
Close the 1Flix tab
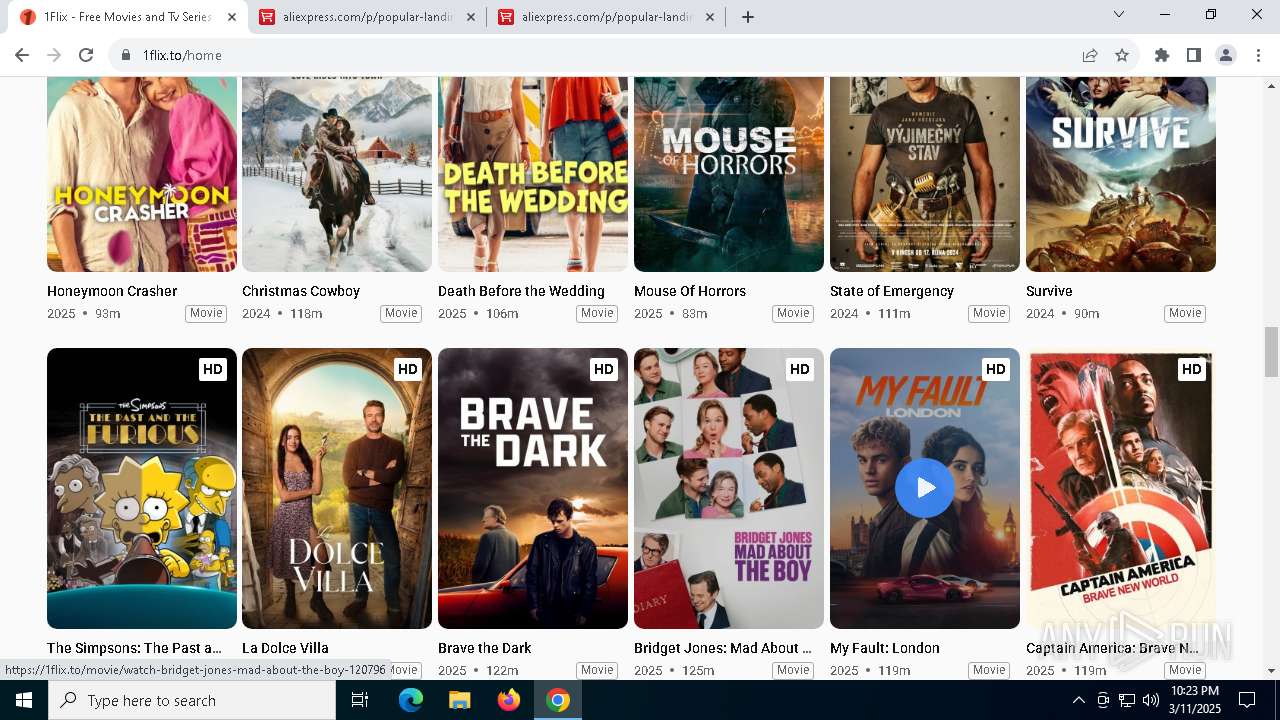tap(232, 17)
